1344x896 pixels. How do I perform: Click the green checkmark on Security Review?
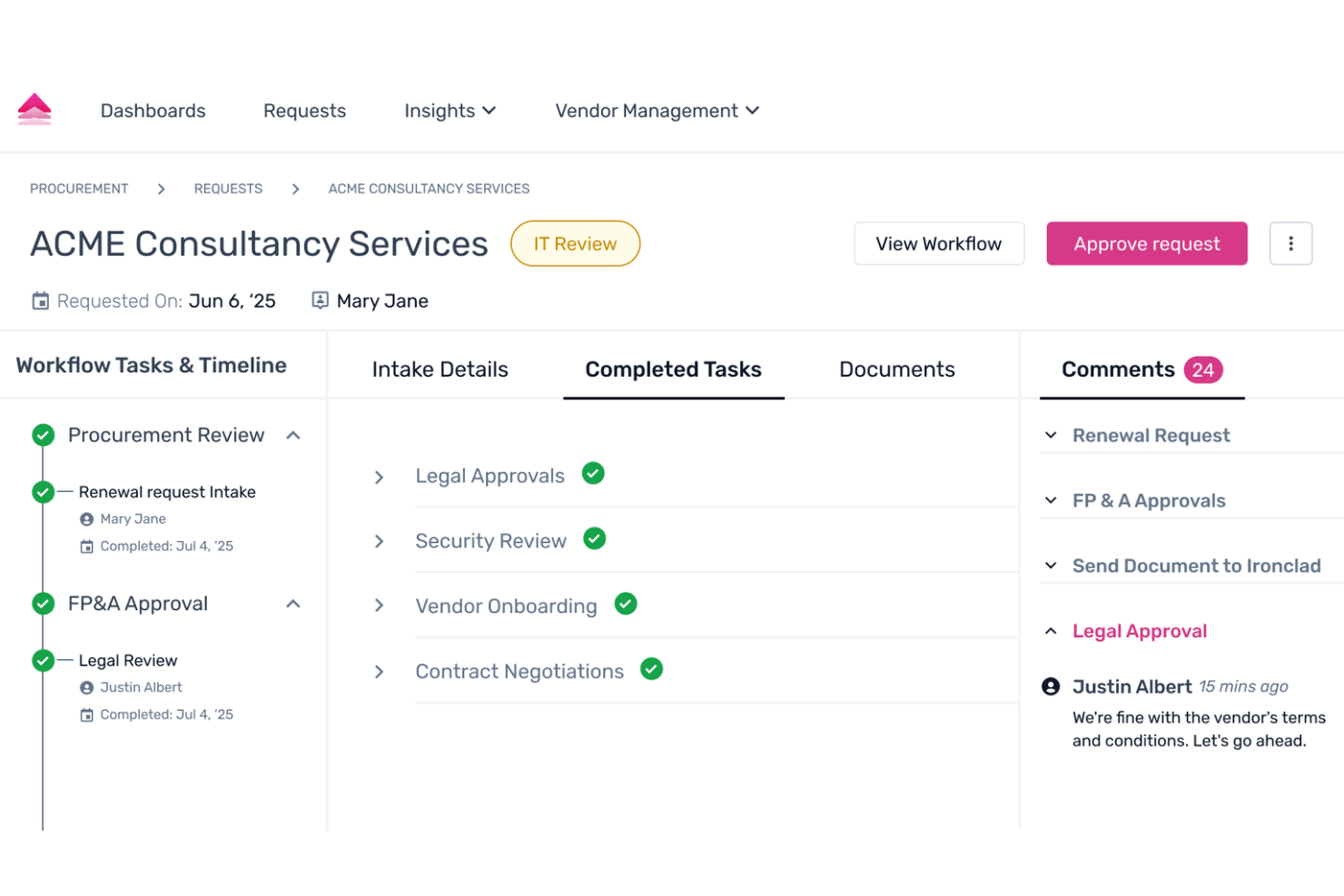[595, 538]
